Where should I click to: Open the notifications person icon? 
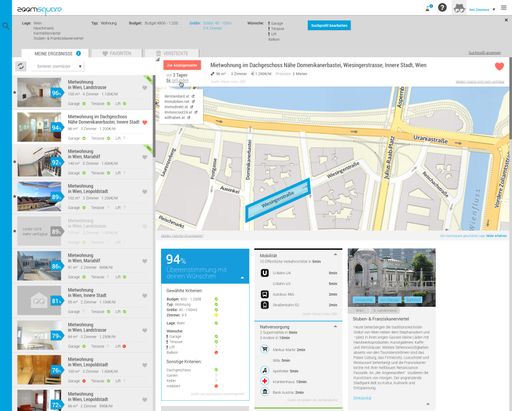coord(428,8)
